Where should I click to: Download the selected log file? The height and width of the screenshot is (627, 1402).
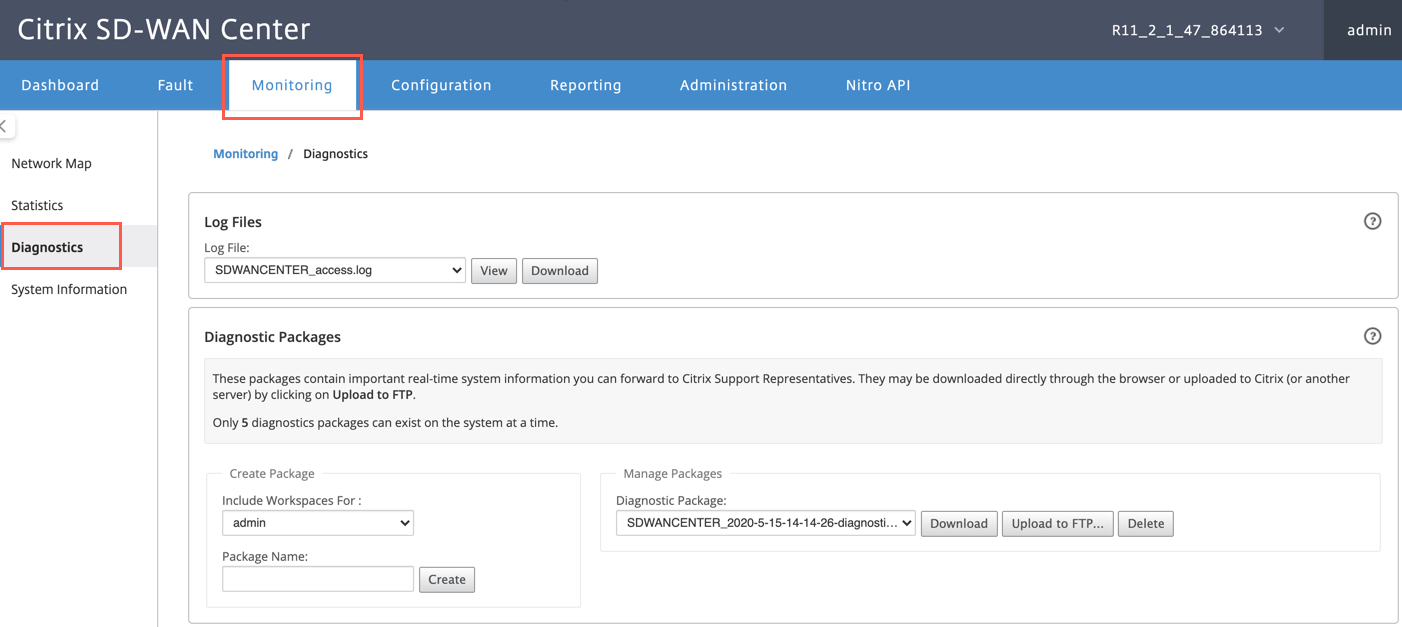[560, 271]
